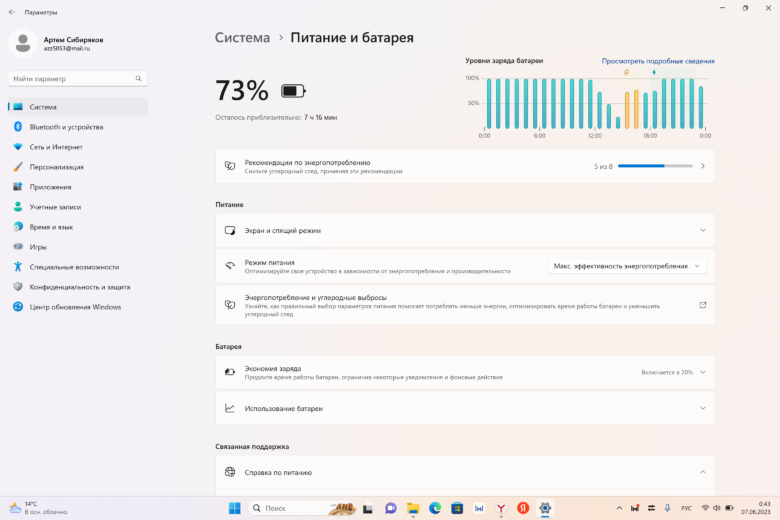The image size is (780, 520).
Task: Click the Экран и спящий режим icon
Action: pyautogui.click(x=230, y=230)
